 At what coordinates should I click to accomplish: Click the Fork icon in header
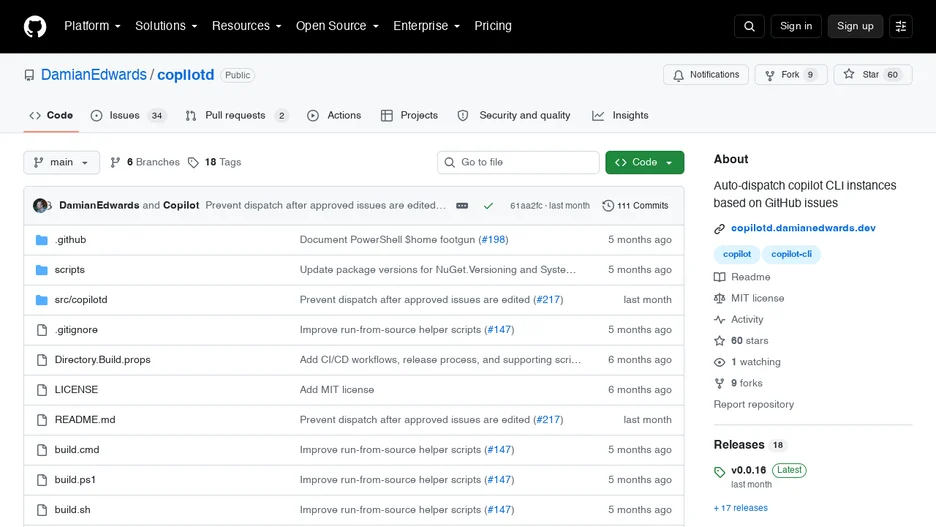click(x=770, y=75)
